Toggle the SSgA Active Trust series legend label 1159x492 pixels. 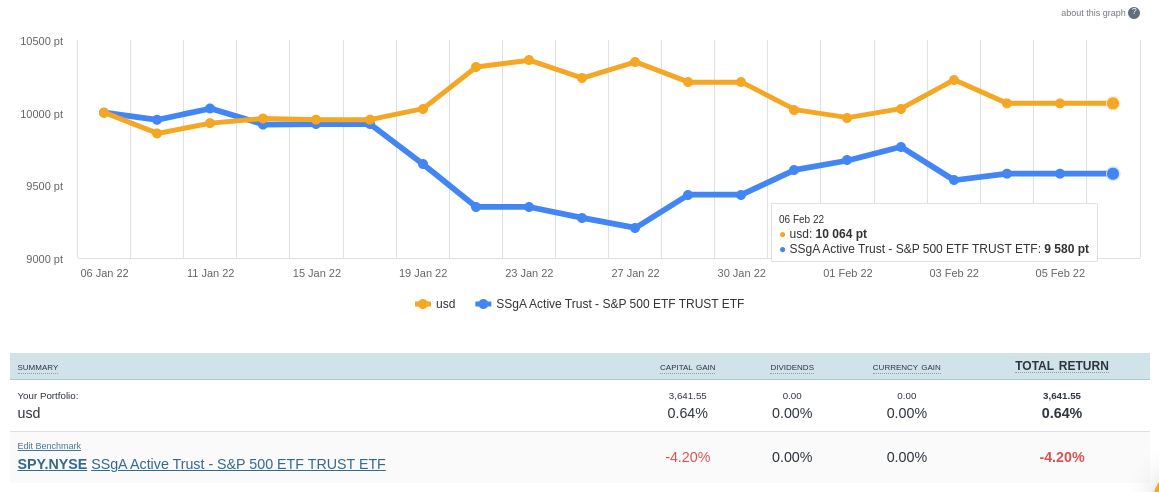pyautogui.click(x=620, y=304)
